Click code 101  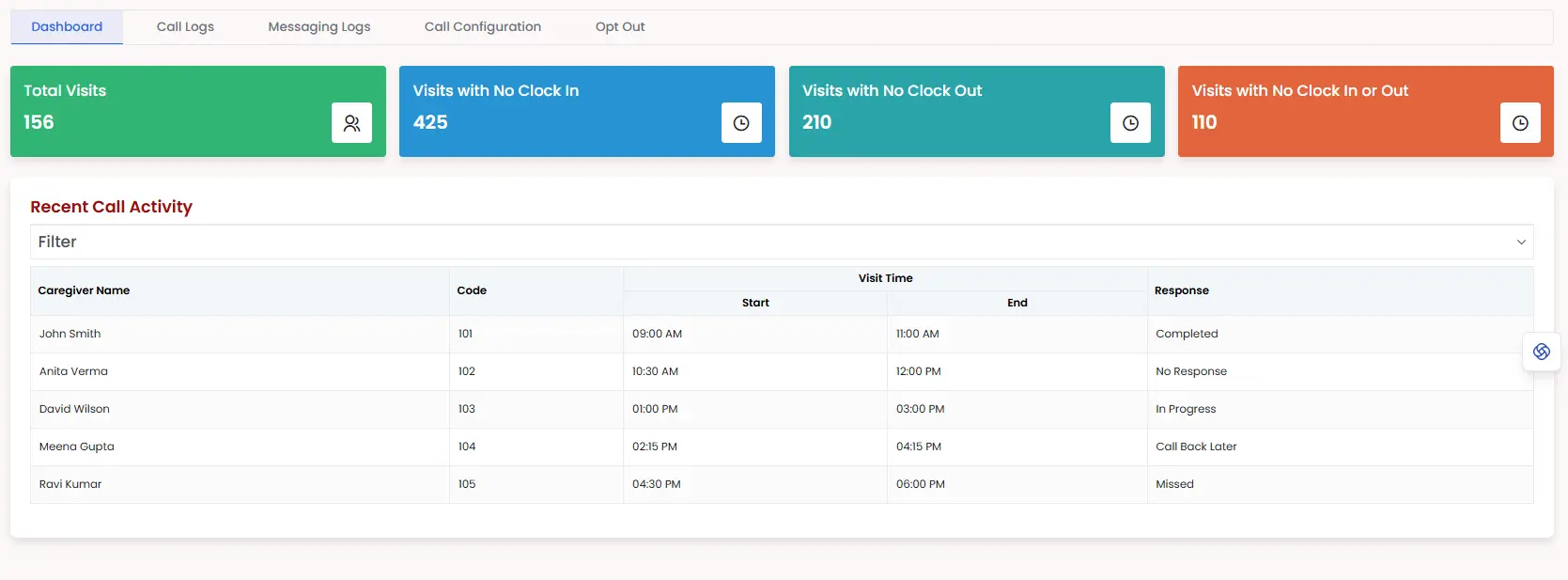click(465, 334)
